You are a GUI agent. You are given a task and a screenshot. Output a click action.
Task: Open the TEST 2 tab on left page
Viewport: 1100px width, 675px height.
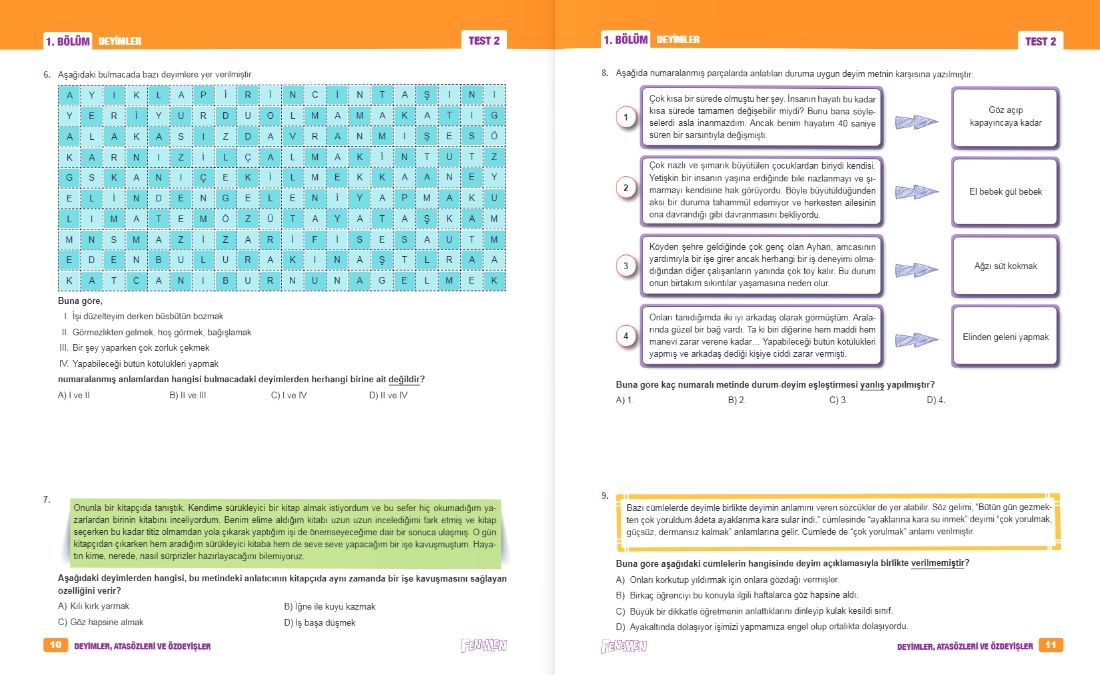[484, 41]
